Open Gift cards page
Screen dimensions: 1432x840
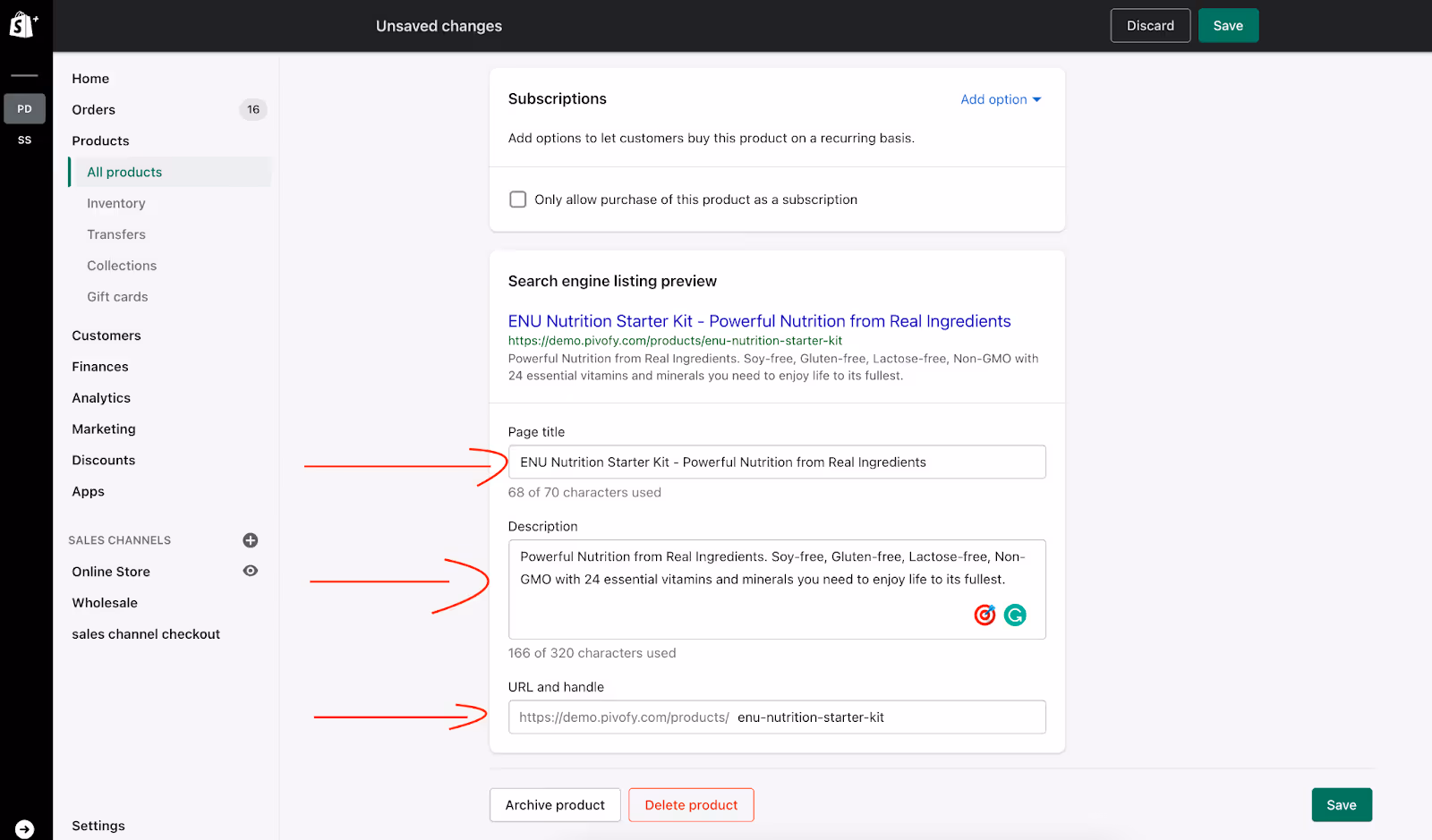117,297
